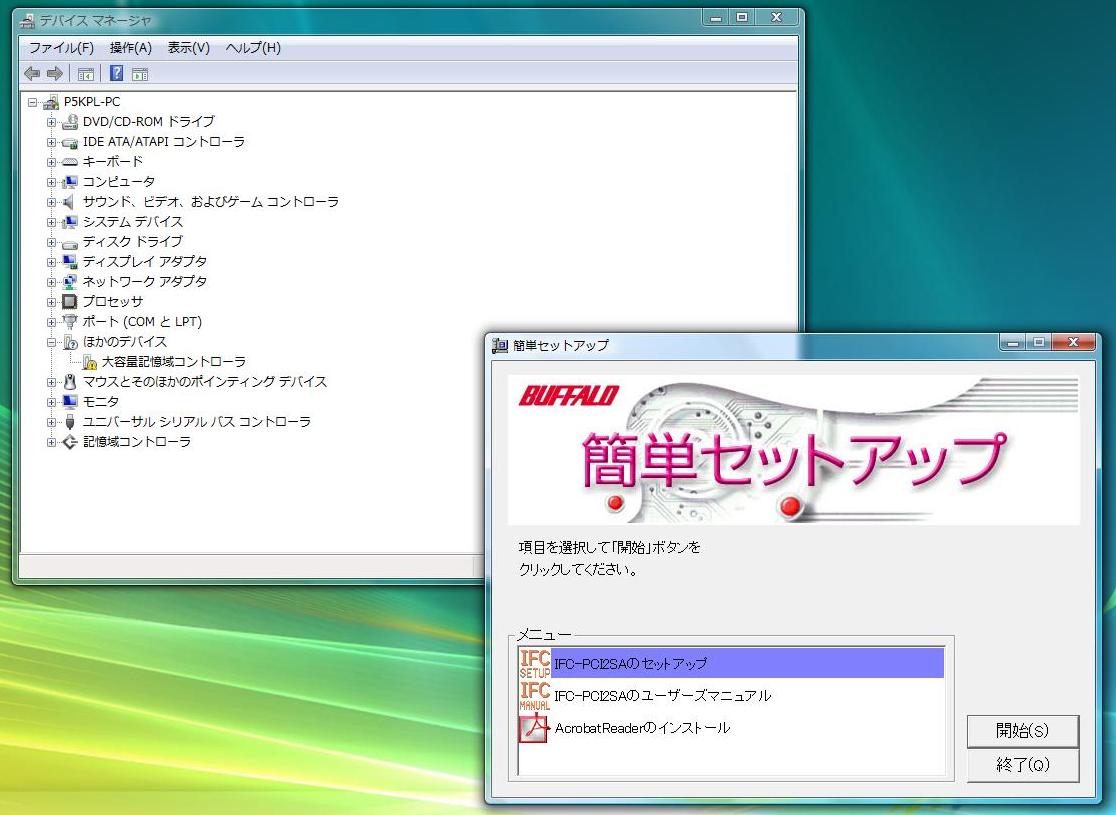The width and height of the screenshot is (1116, 815).
Task: Select the コンピュータ category icon
Action: (70, 182)
